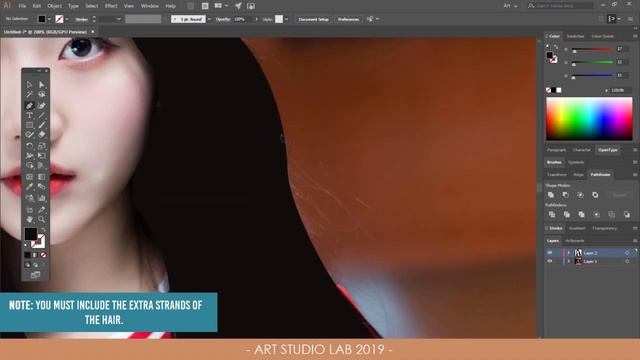This screenshot has height=360, width=640.
Task: Click the Divide pathfinder icon
Action: (x=552, y=214)
